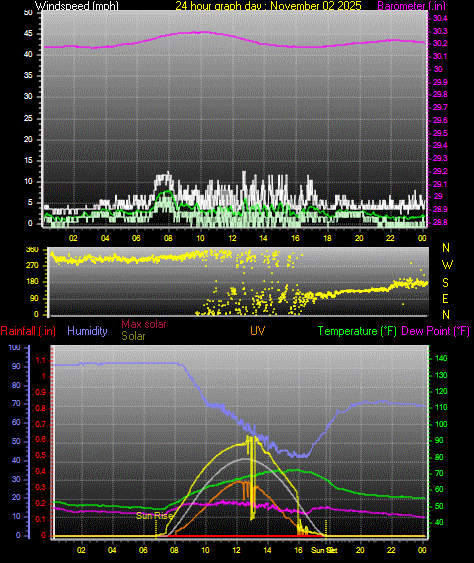Screen dimensions: 474x563
Task: Click the 90 humidity scale value
Action: [x=16, y=367]
